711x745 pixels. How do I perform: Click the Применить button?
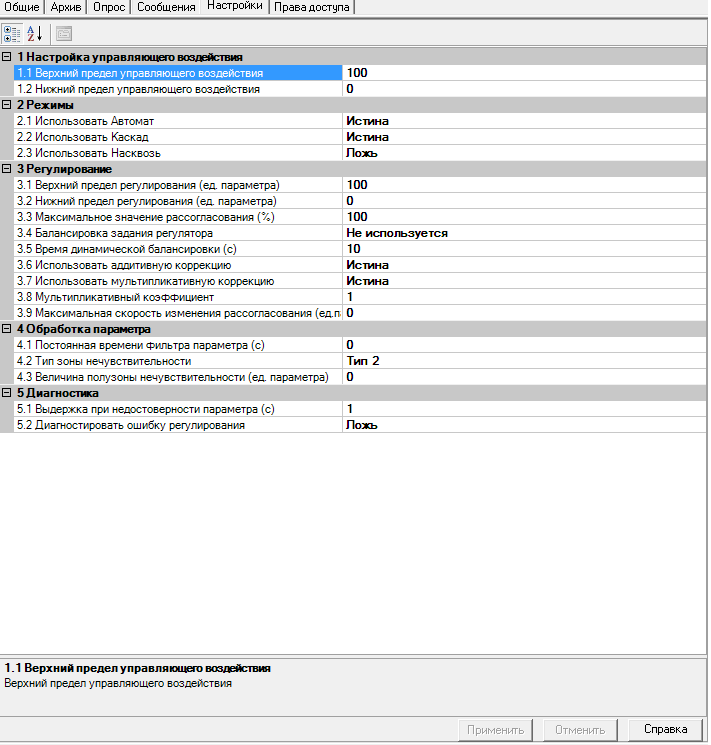click(495, 729)
